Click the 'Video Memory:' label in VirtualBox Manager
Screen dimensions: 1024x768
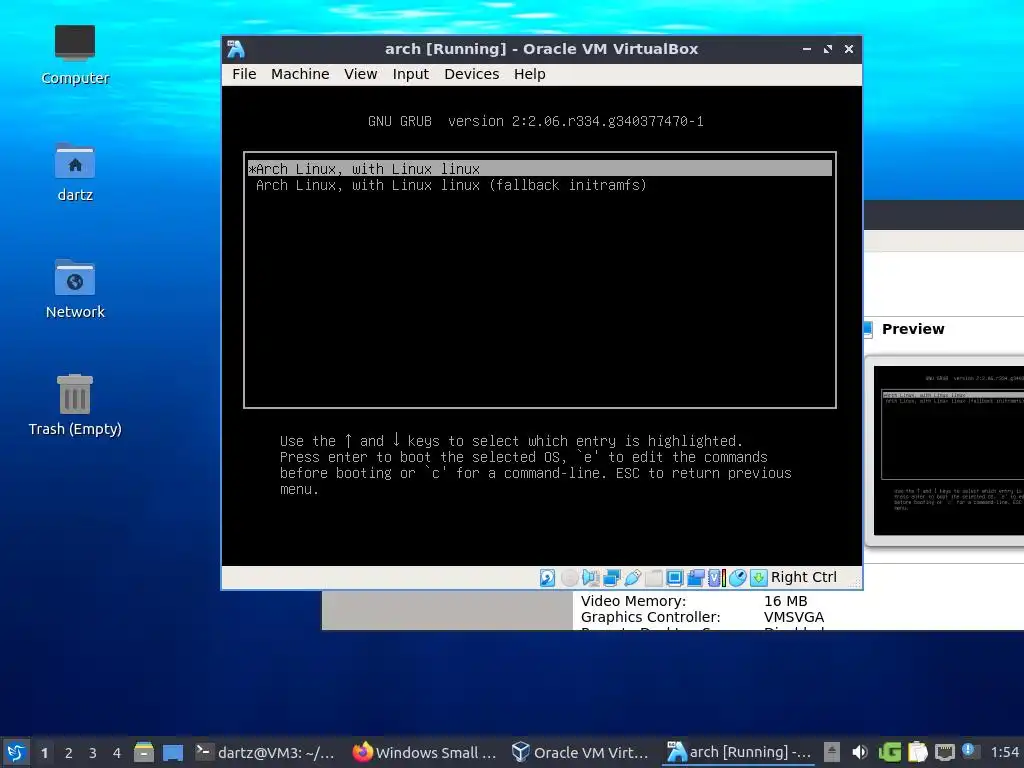[633, 601]
